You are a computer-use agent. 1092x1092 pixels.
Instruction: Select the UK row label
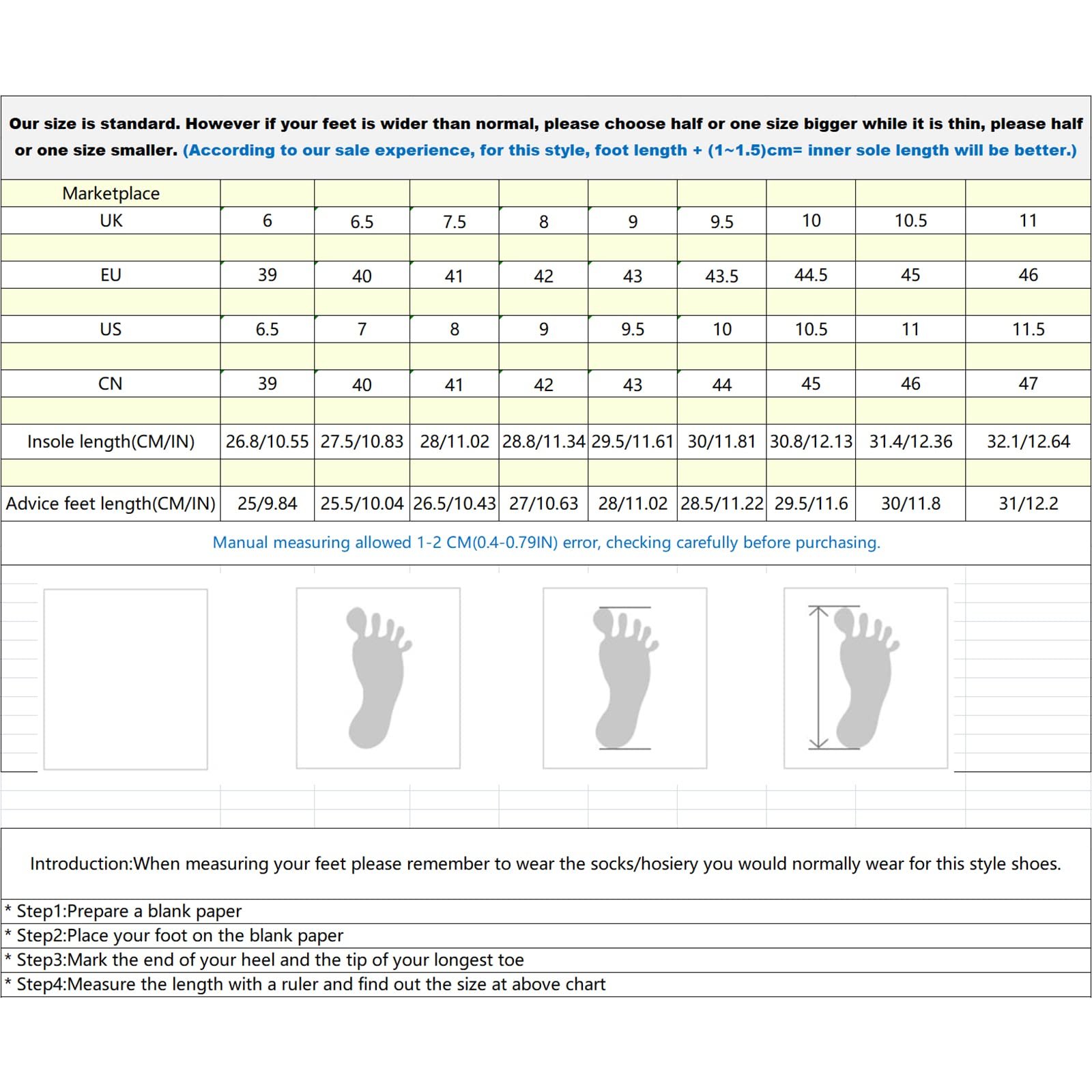pyautogui.click(x=111, y=220)
